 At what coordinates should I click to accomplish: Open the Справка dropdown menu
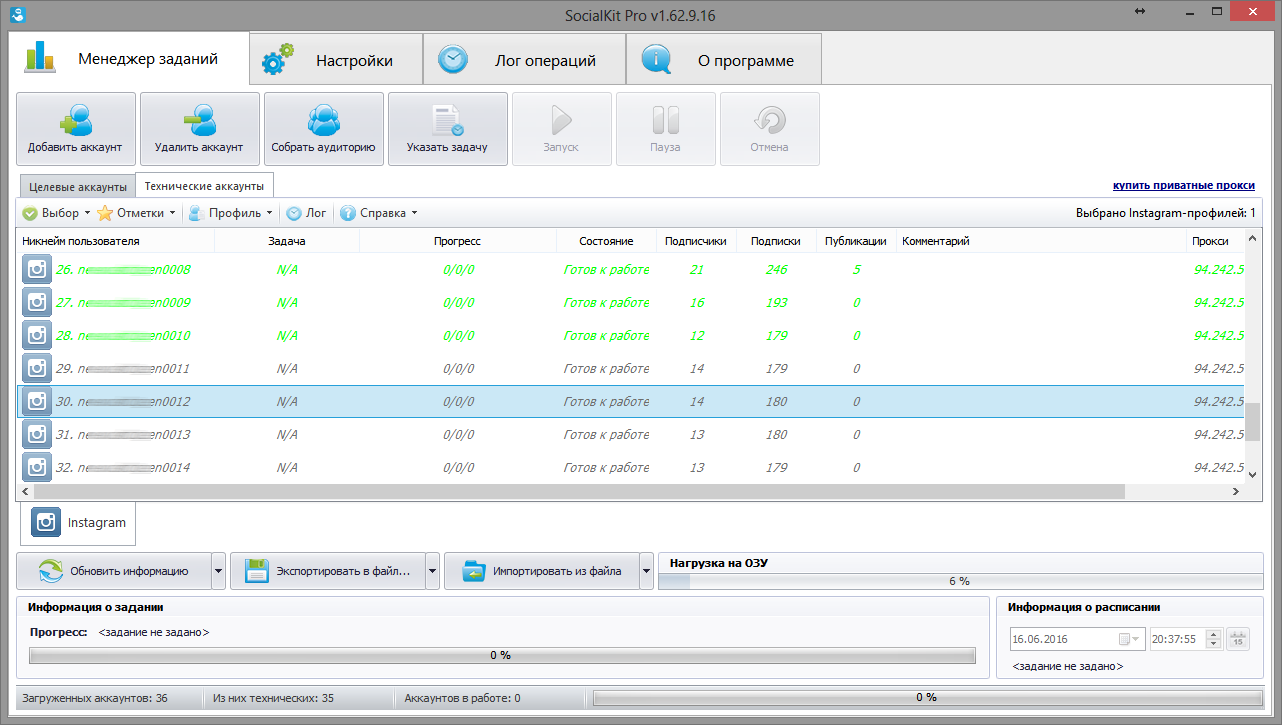(x=379, y=213)
